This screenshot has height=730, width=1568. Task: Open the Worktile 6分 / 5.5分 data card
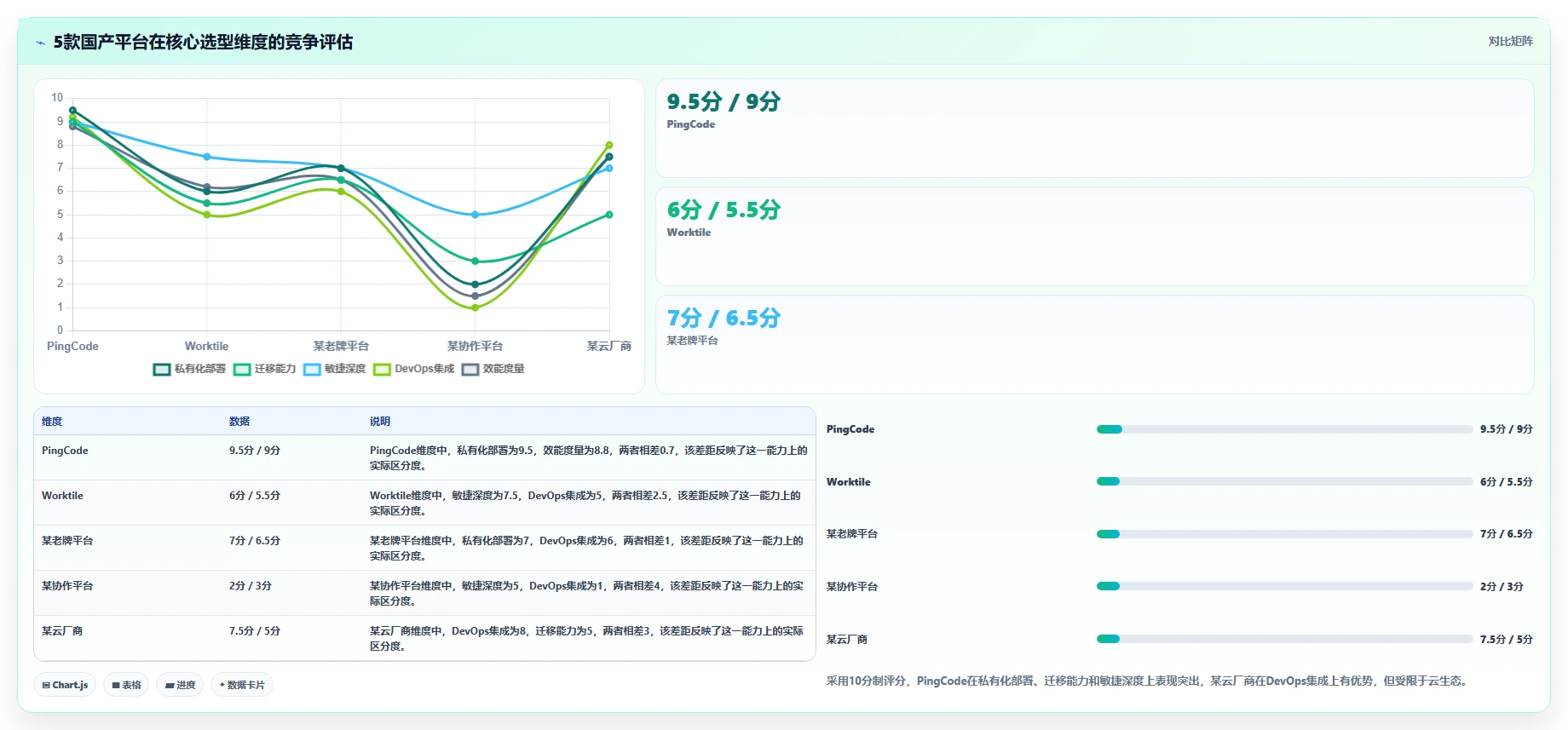coord(1094,237)
